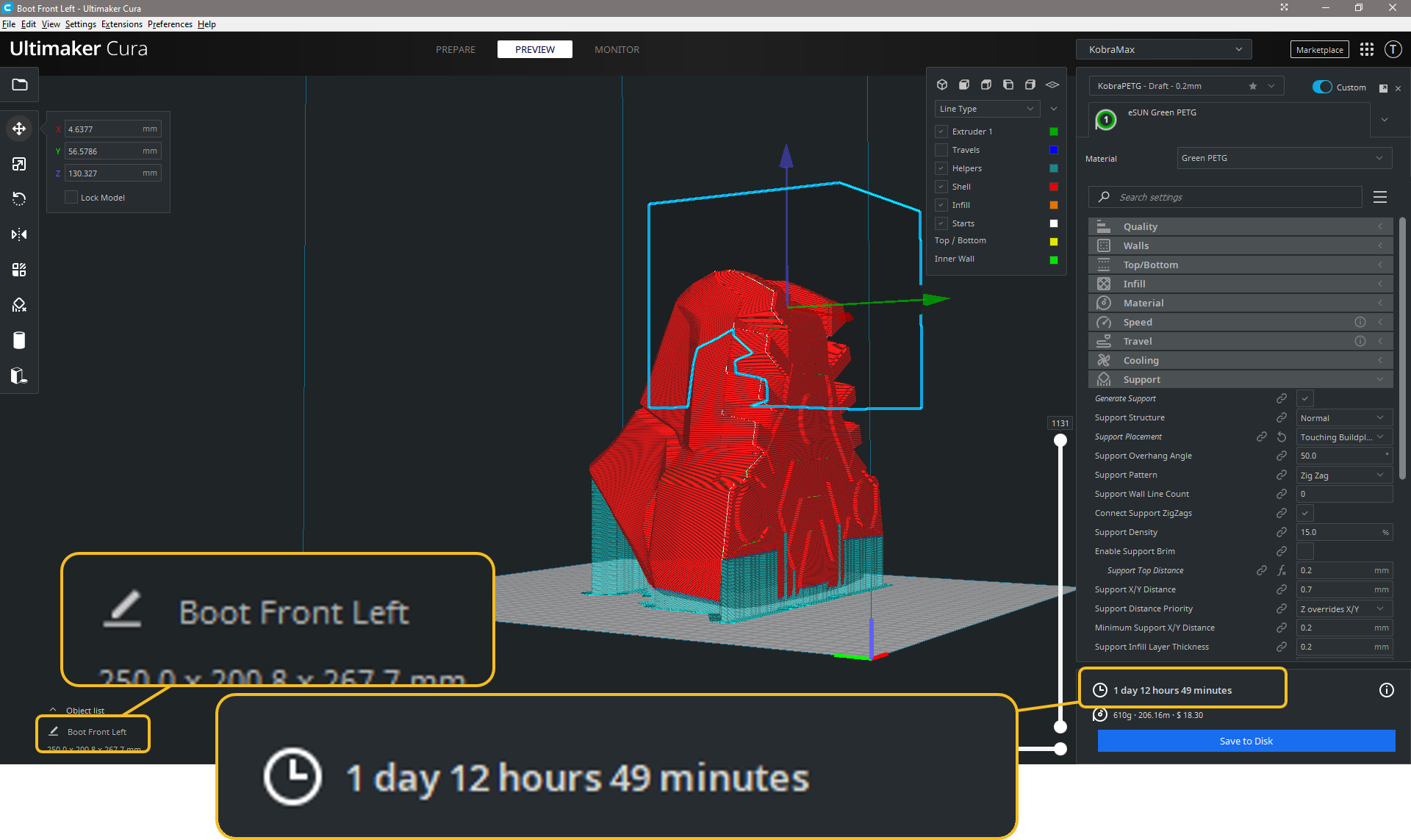Image resolution: width=1411 pixels, height=840 pixels.
Task: Select the Move tool
Action: (19, 129)
